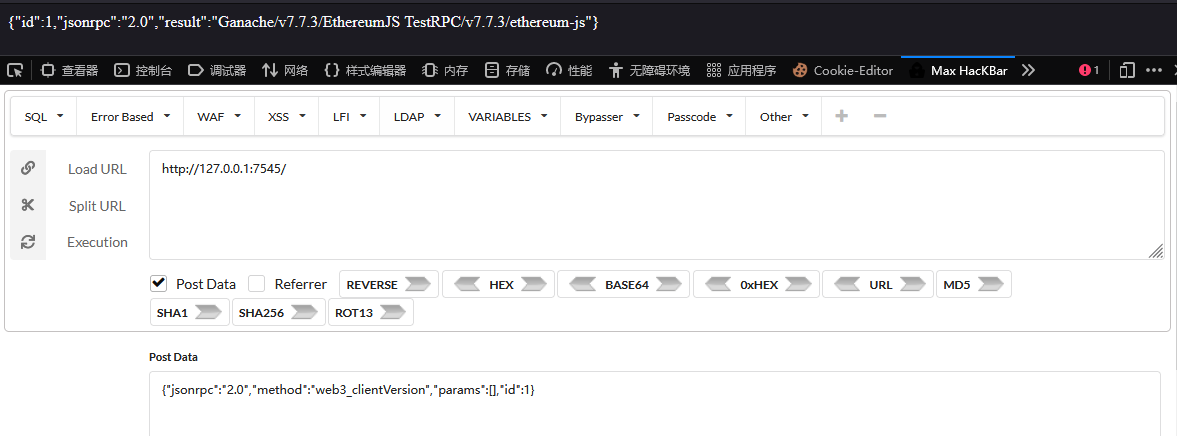Viewport: 1177px width, 436px height.
Task: Activate the element picker icon
Action: (14, 71)
